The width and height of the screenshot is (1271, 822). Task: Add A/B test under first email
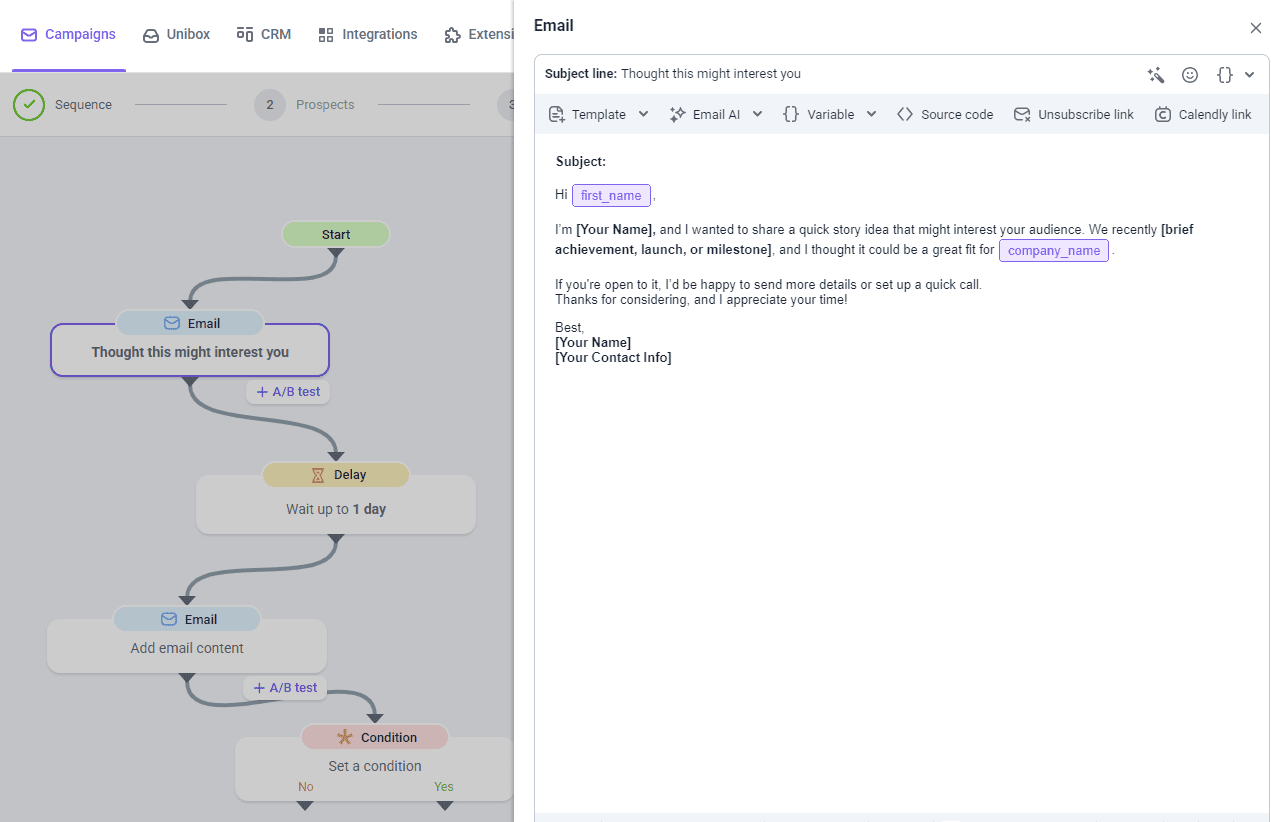point(288,392)
